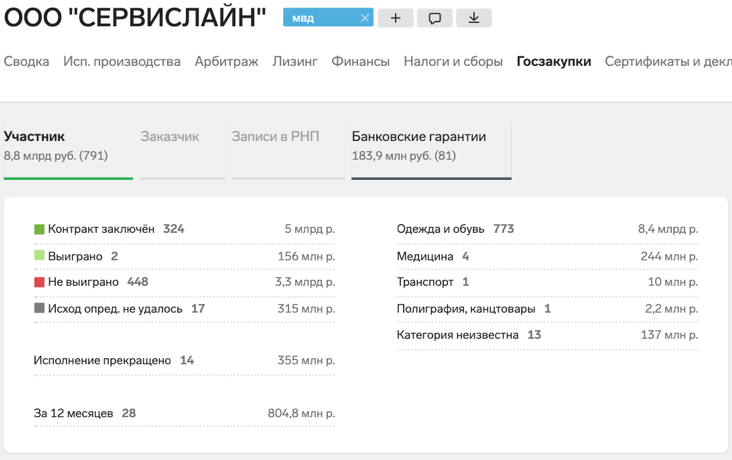Viewport: 732px width, 460px height.
Task: Click the 156 млн р. amount
Action: pos(306,256)
